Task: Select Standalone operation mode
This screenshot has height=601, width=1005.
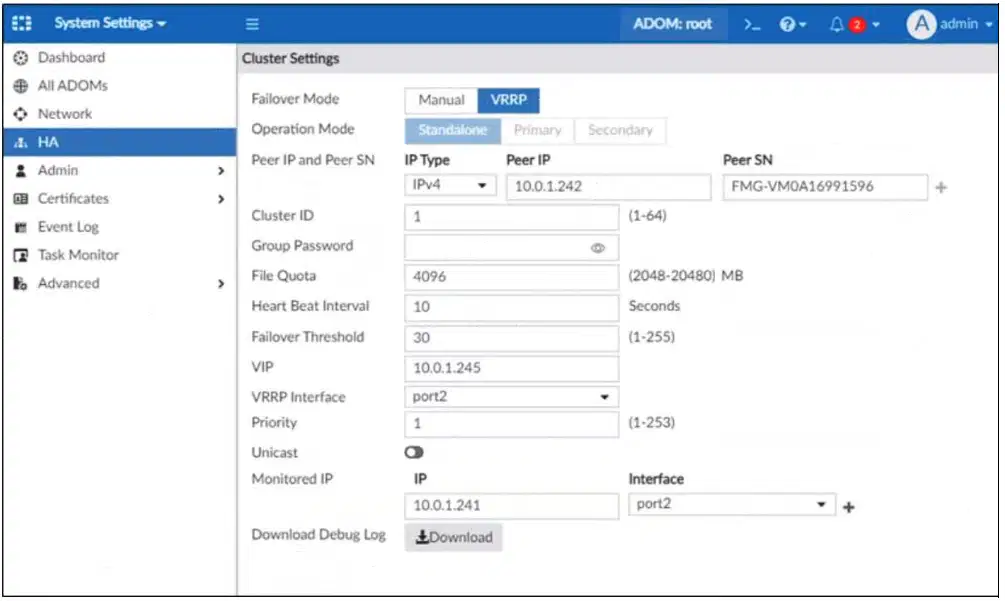Action: click(x=453, y=130)
